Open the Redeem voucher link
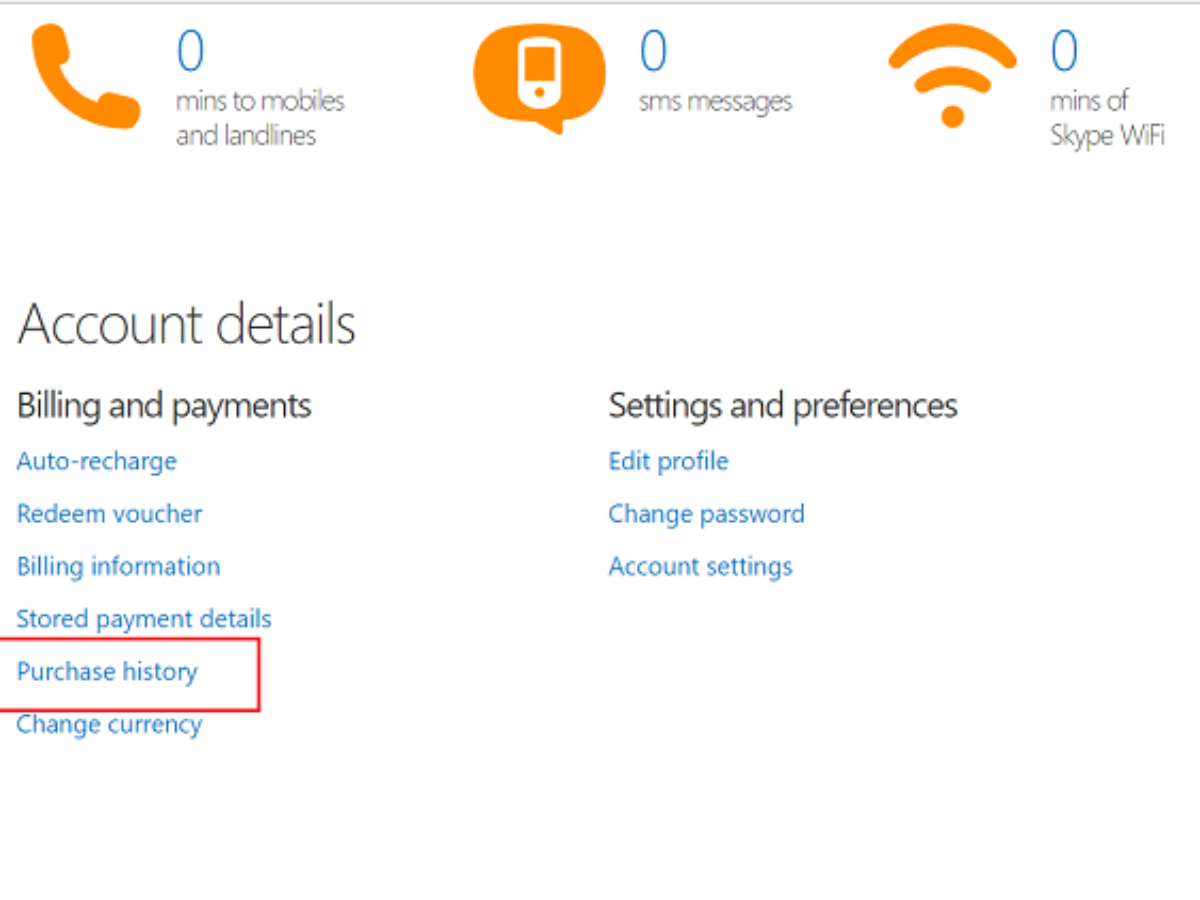Screen dimensions: 1200x900 pos(110,514)
